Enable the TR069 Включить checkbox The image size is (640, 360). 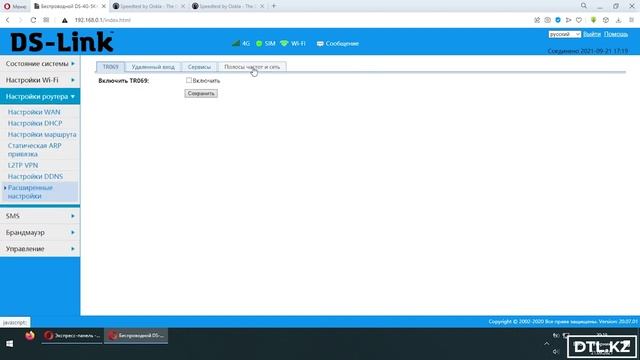click(x=189, y=80)
